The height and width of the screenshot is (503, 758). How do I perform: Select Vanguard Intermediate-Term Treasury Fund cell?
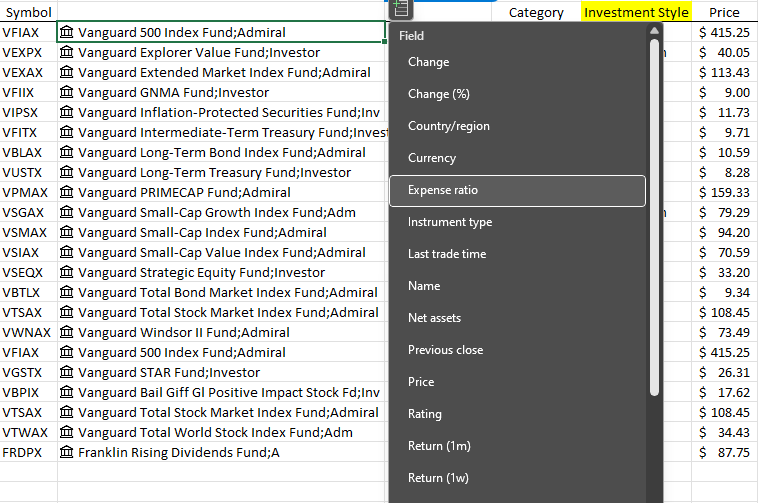(x=221, y=132)
